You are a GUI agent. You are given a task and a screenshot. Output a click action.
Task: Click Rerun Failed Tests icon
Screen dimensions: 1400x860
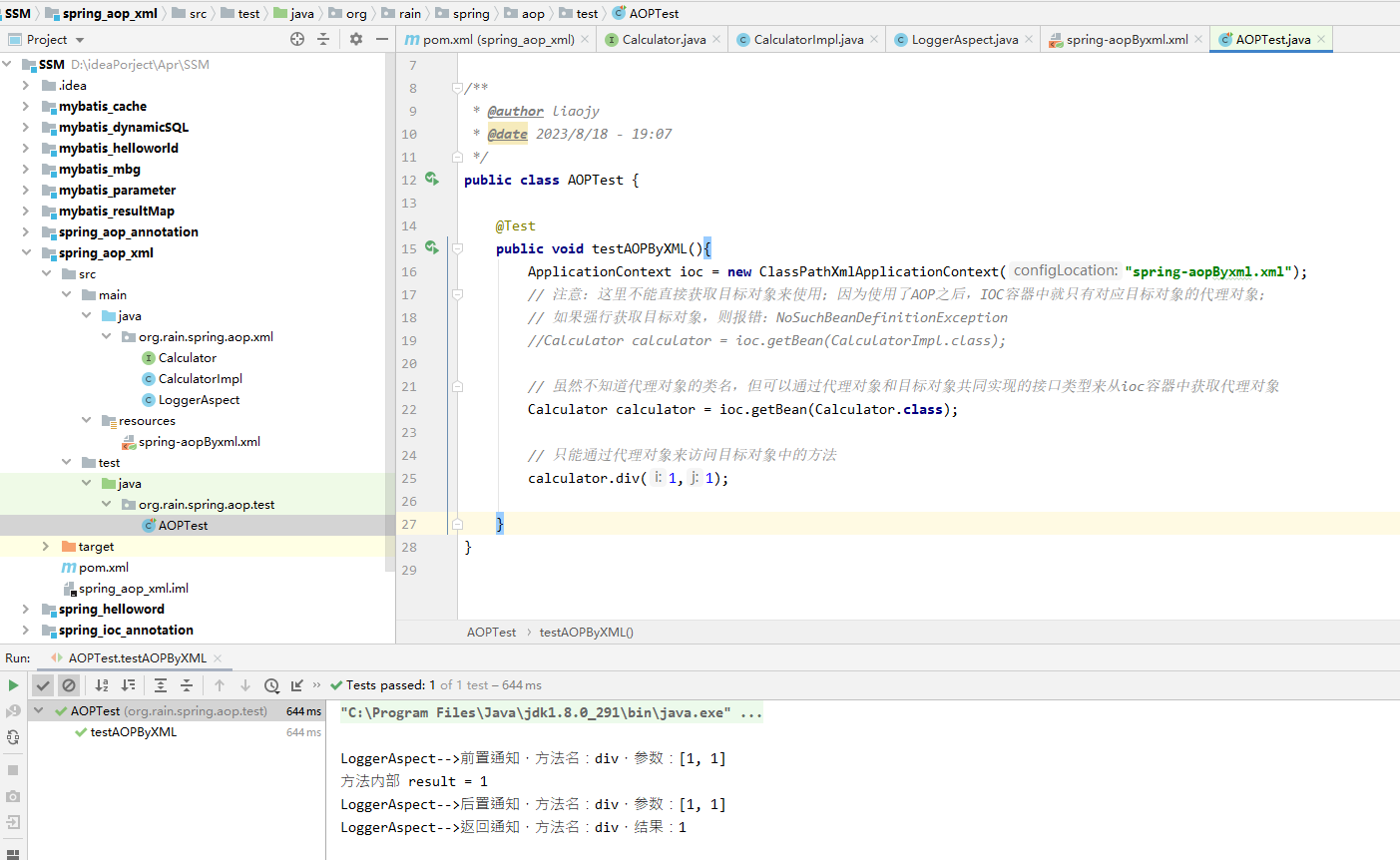point(13,711)
